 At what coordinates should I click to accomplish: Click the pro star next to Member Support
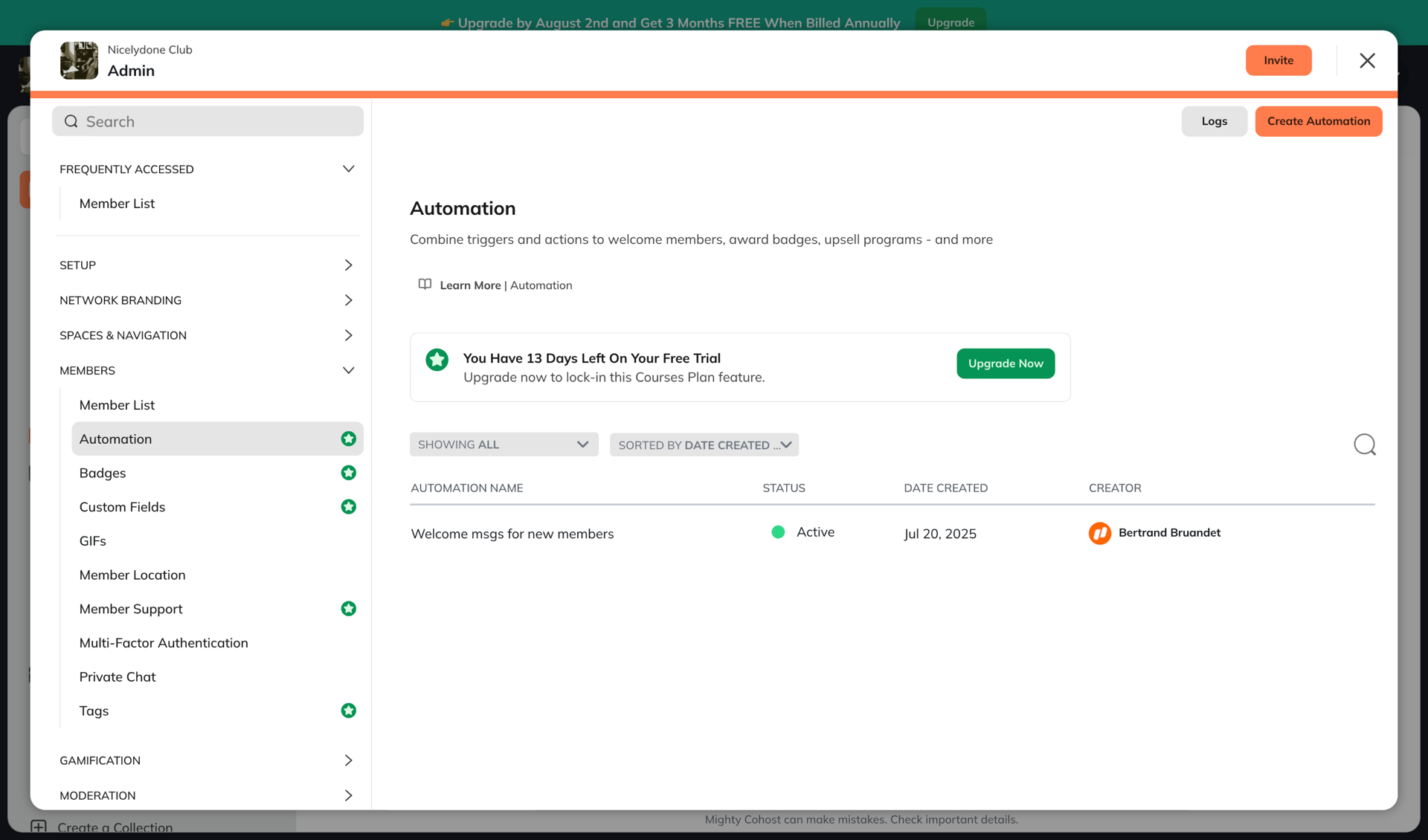[x=349, y=608]
